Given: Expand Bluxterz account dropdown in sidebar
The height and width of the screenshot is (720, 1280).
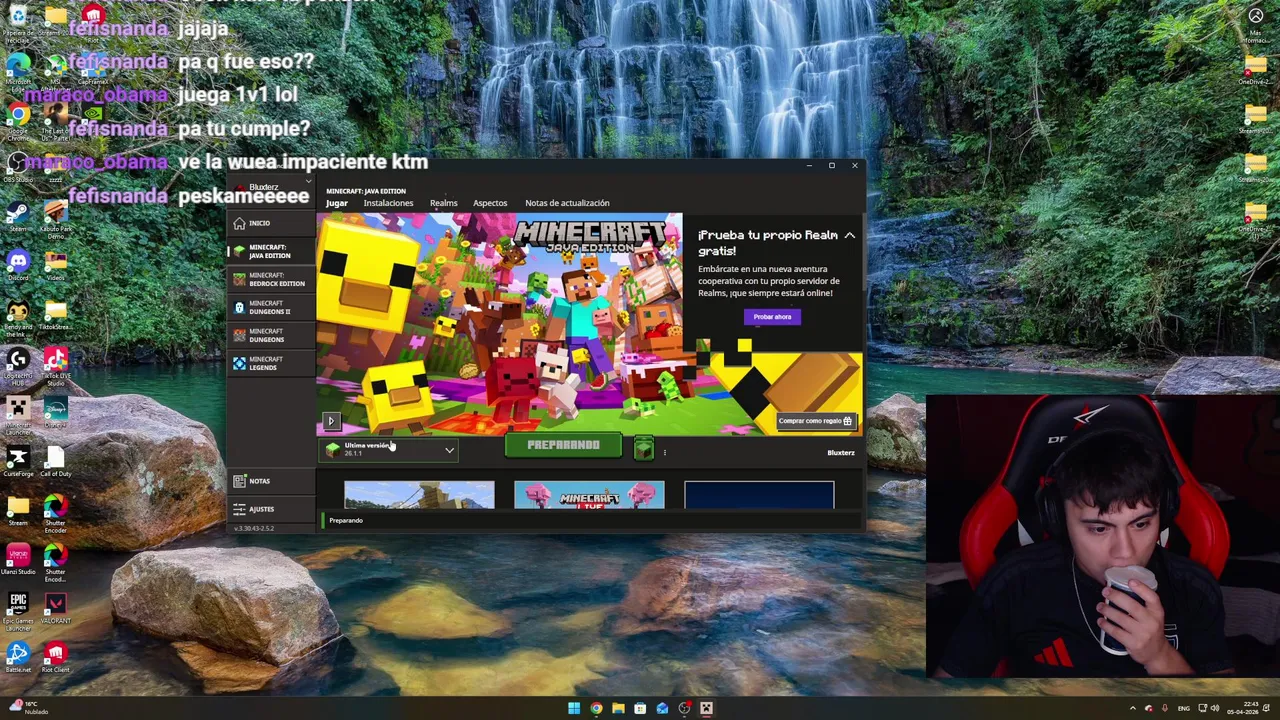Looking at the screenshot, I should coord(308,183).
